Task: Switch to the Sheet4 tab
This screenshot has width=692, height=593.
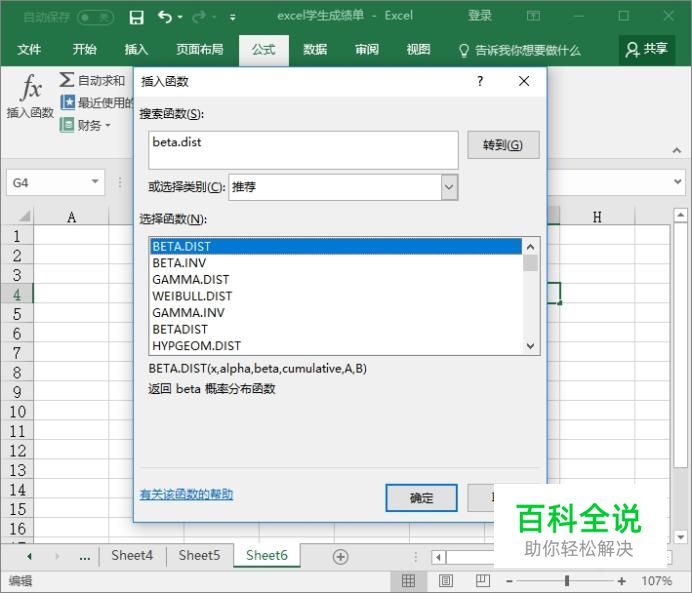Action: click(x=132, y=555)
